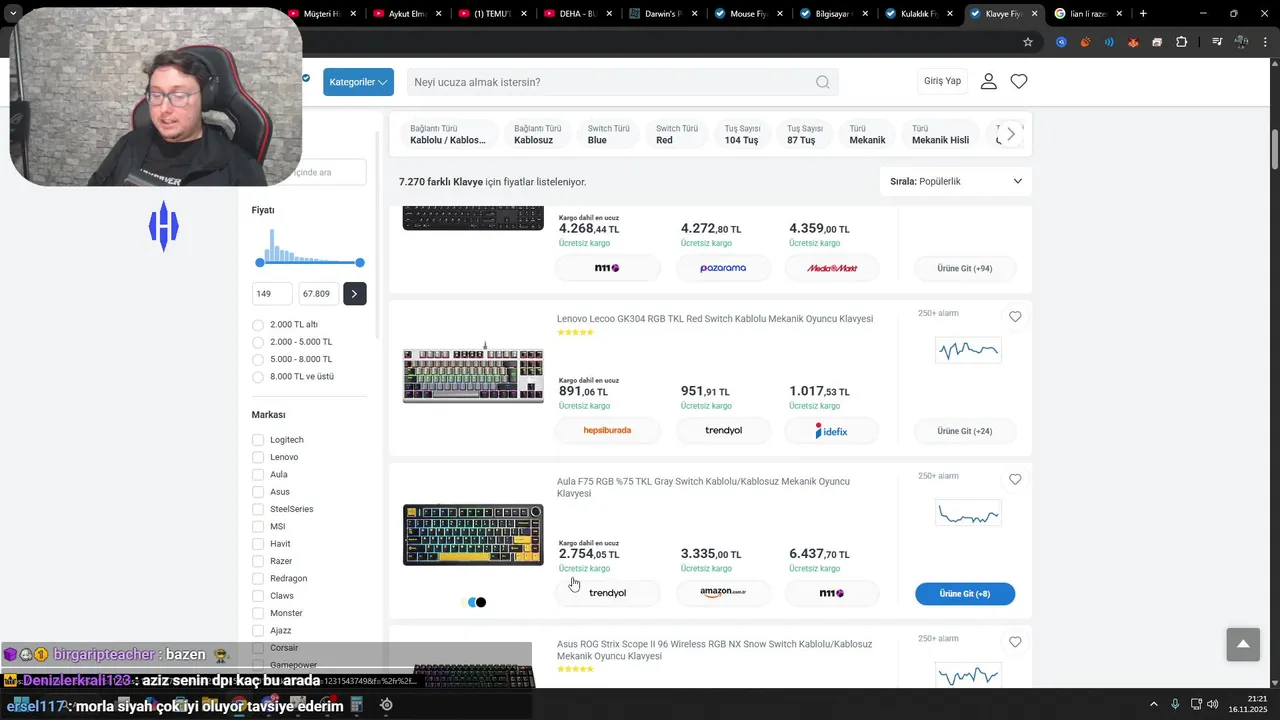Jump back to top of page
Viewport: 1280px width, 720px height.
coord(1243,644)
